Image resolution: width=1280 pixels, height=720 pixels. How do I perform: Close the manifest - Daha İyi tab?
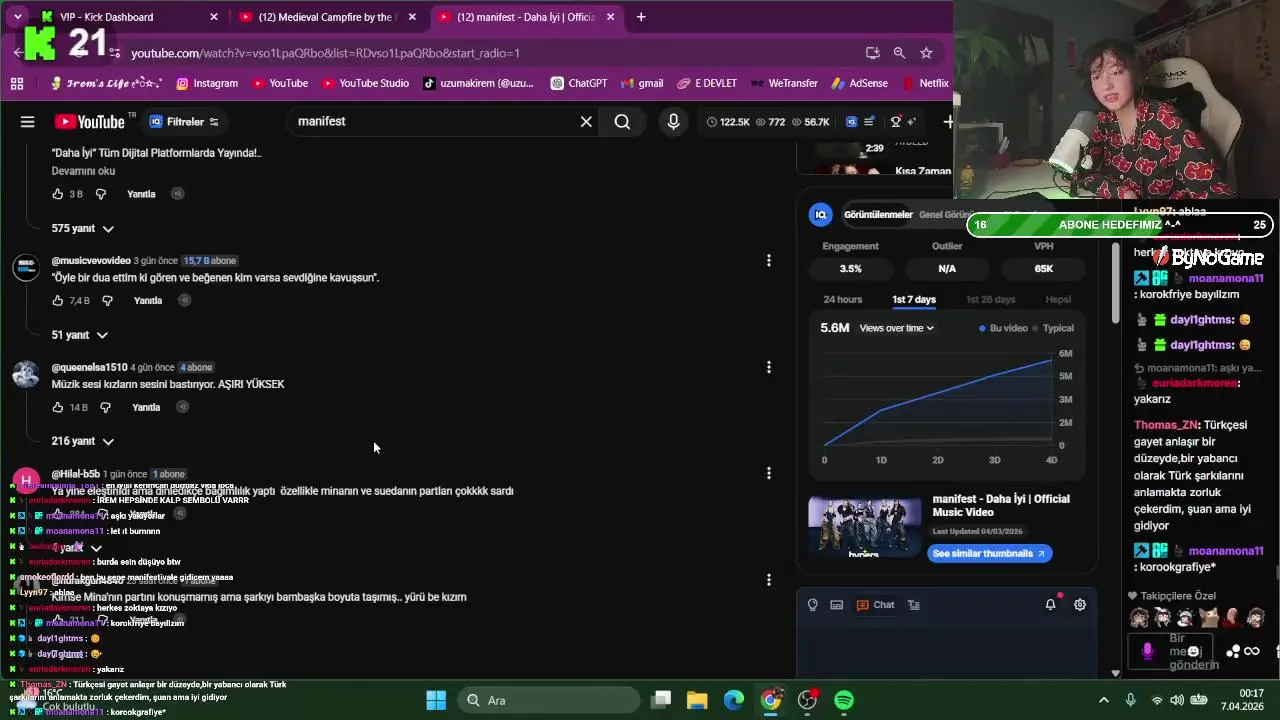(x=610, y=17)
